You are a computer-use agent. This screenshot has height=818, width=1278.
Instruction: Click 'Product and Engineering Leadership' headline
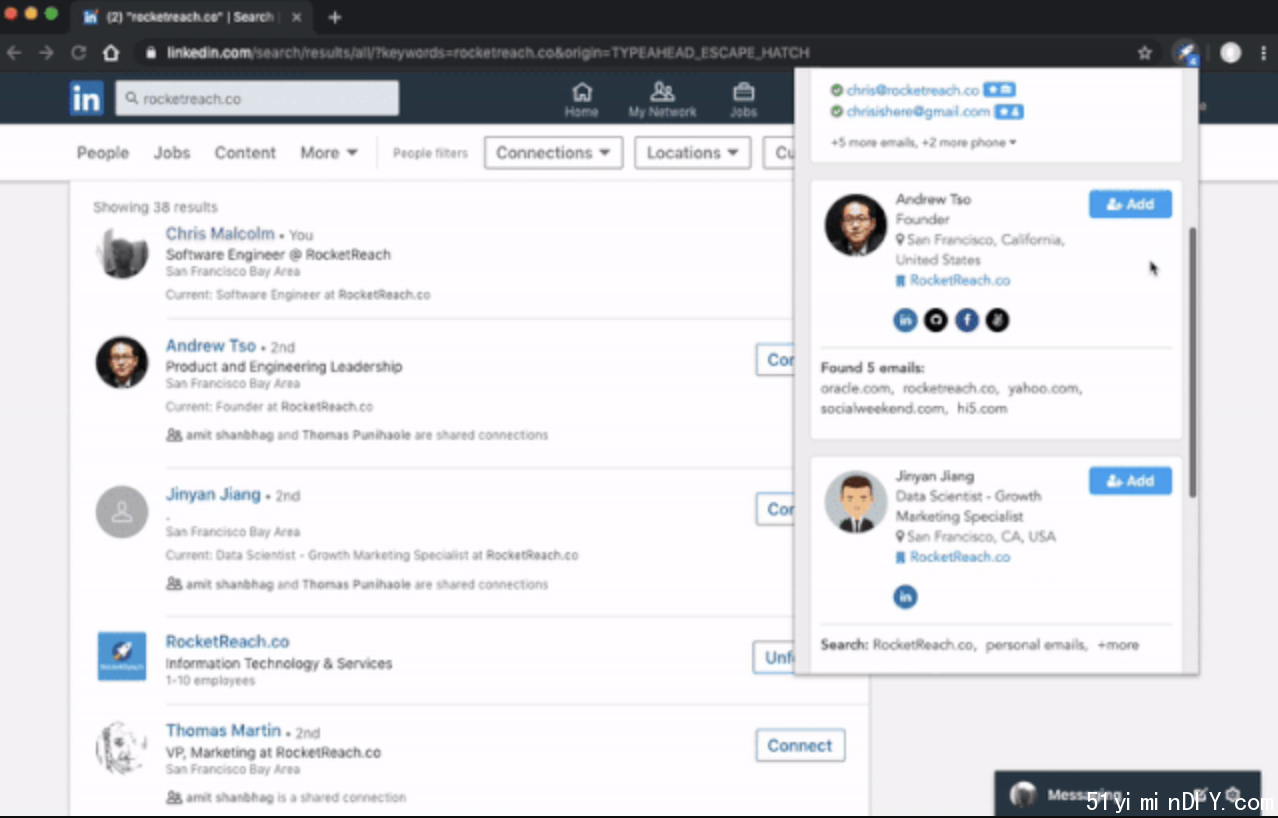point(284,367)
